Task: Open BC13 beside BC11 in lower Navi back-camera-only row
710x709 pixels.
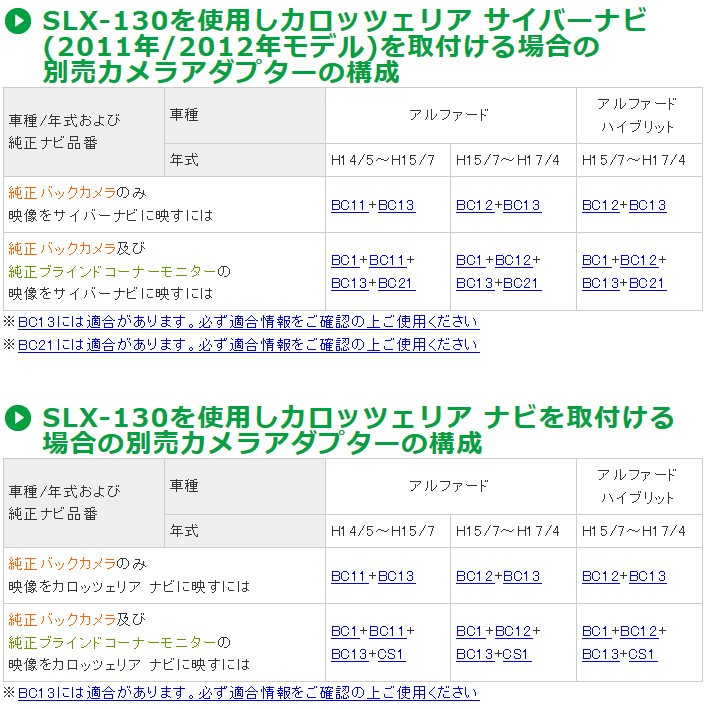Action: pos(396,576)
